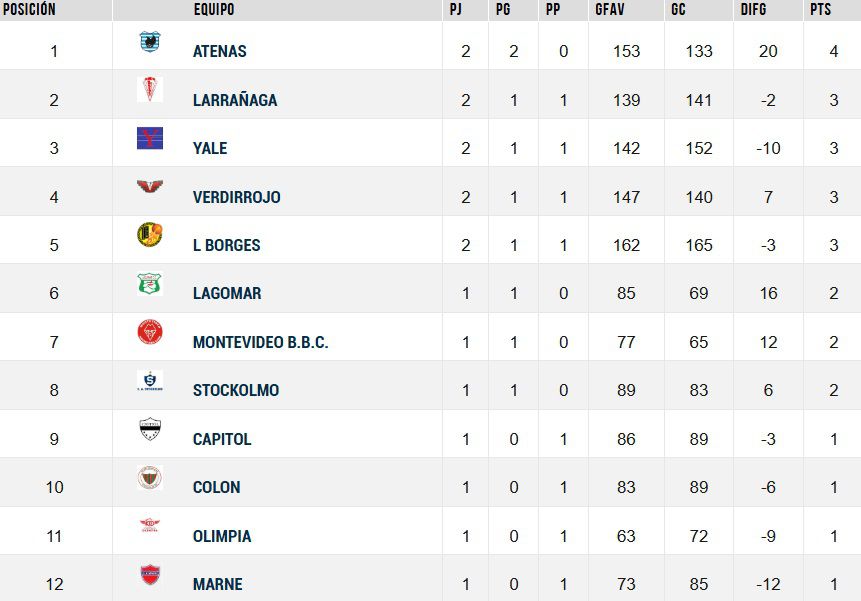
Task: Open the ATENAS team name link
Action: click(219, 51)
